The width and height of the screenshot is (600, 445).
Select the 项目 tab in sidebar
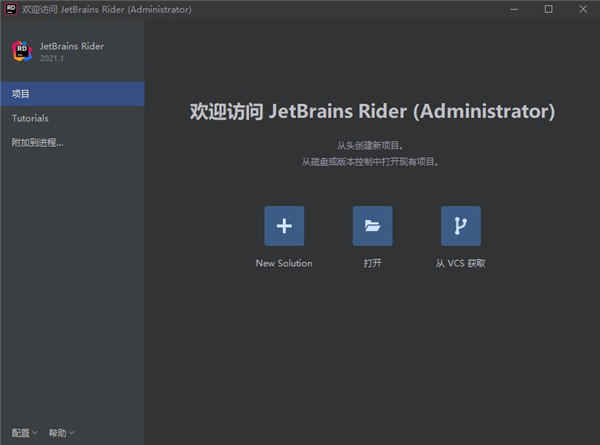[72, 93]
